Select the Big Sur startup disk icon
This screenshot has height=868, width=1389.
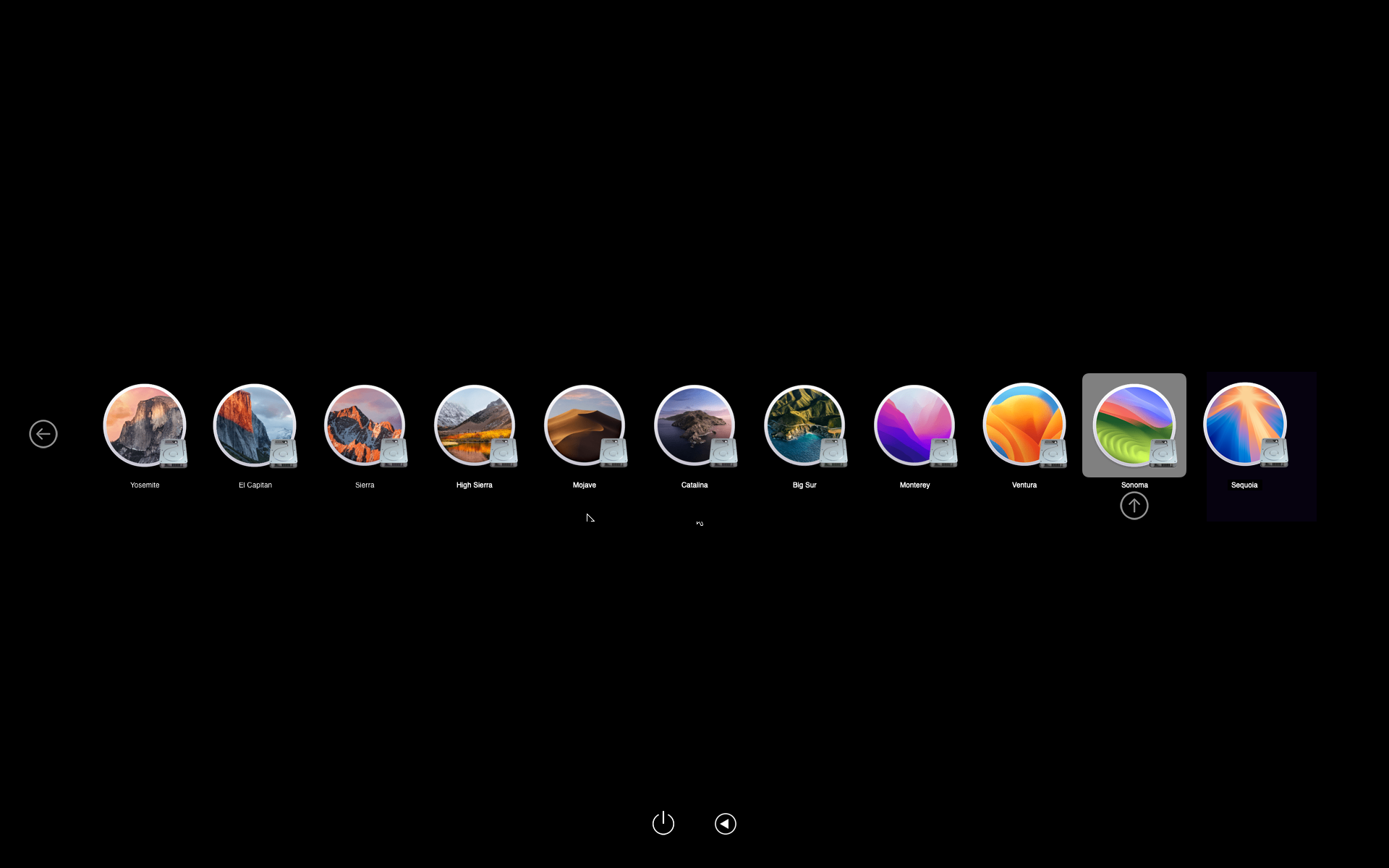pyautogui.click(x=804, y=425)
